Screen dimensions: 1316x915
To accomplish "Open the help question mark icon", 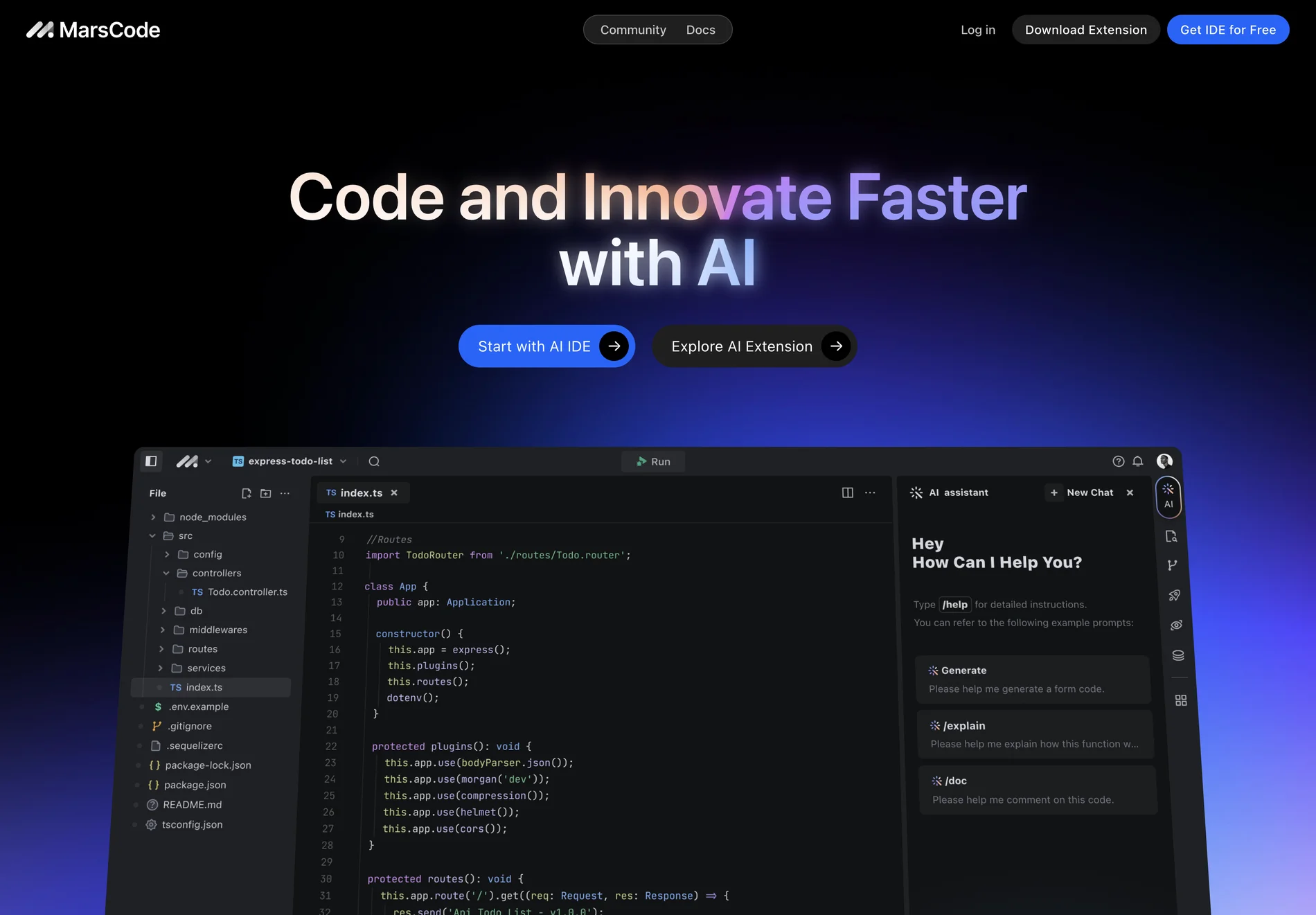I will coord(1118,461).
